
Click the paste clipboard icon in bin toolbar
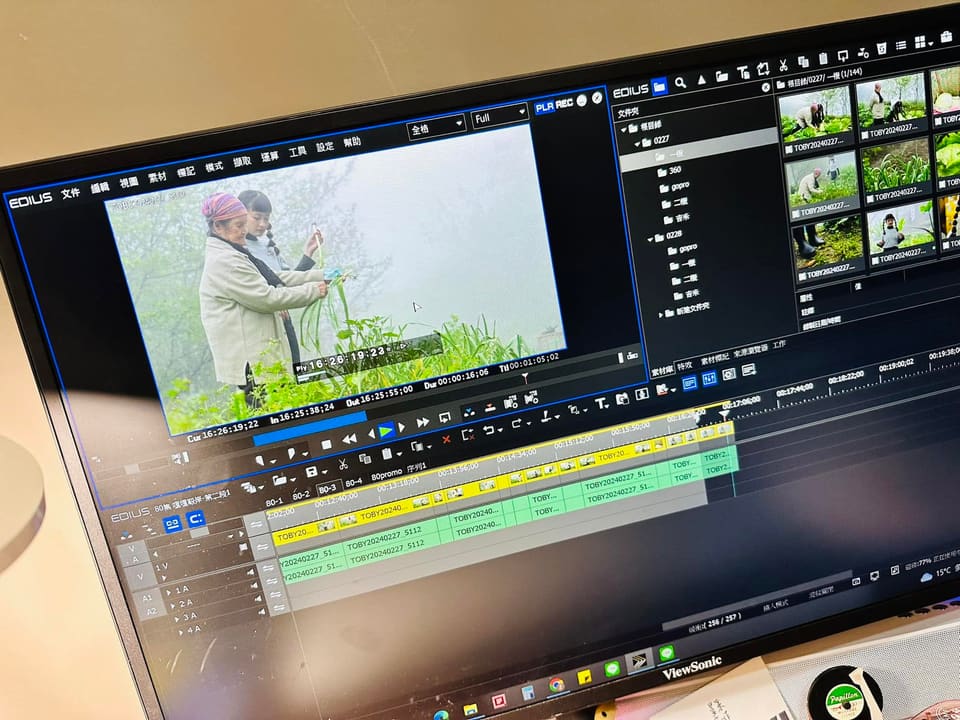coord(823,58)
